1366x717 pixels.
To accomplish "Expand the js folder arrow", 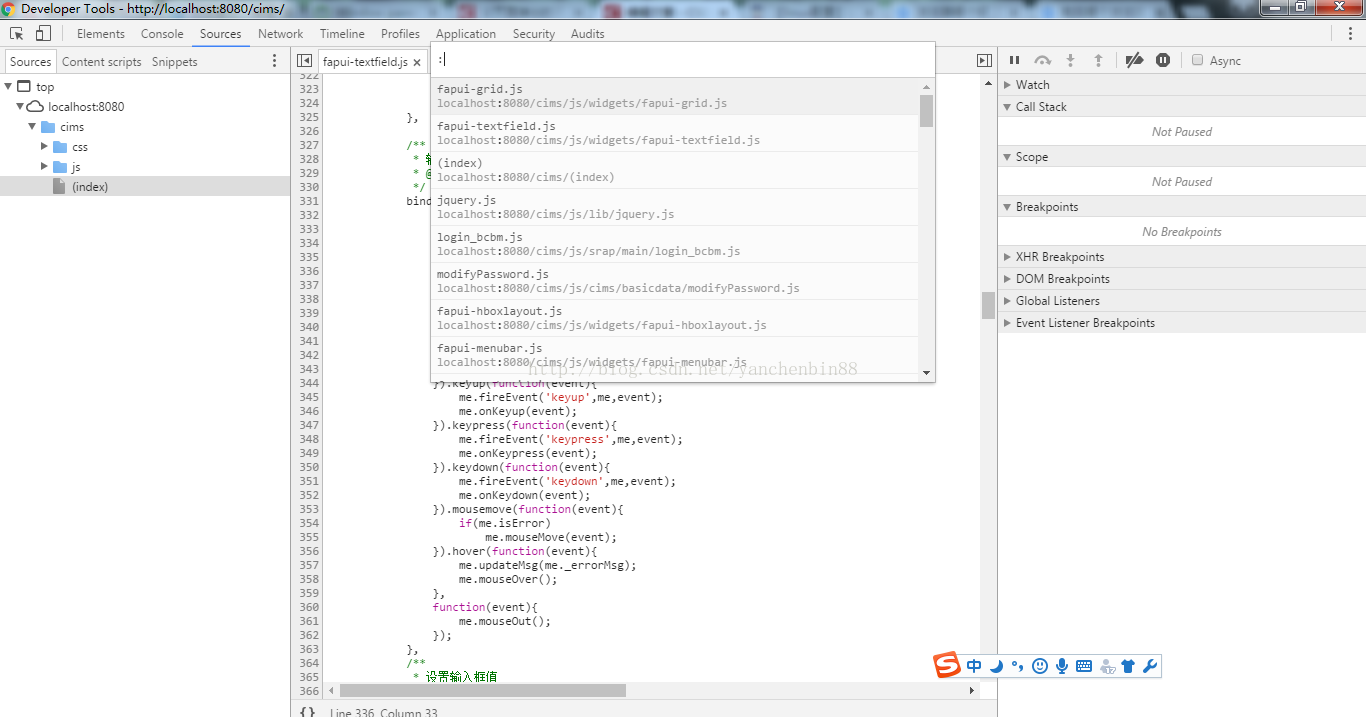I will pos(44,167).
